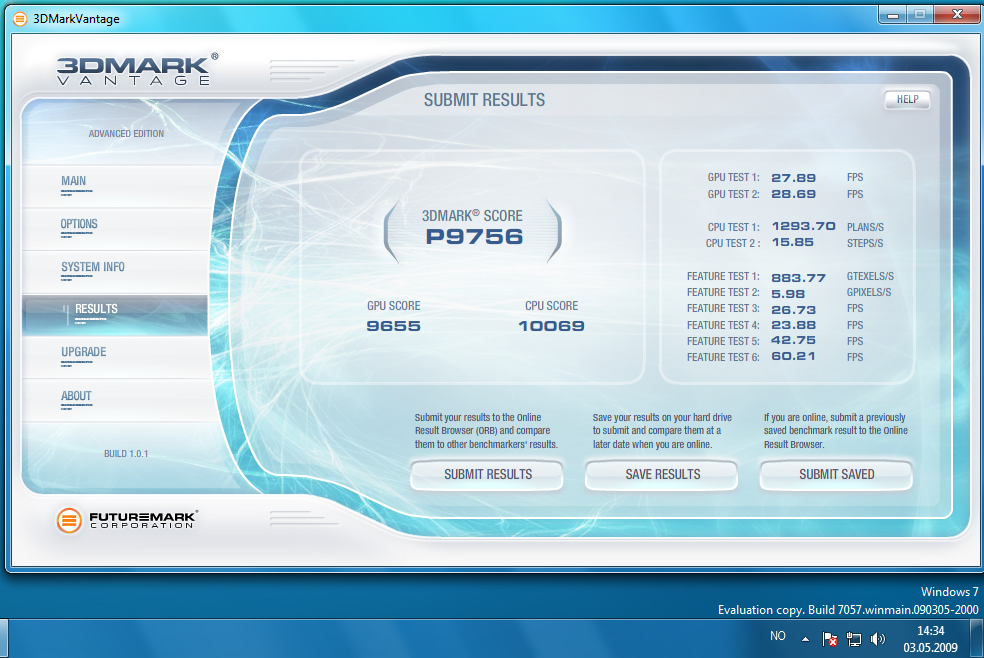Viewport: 984px width, 658px height.
Task: Click the 3DMark Vantage logo
Action: (x=137, y=69)
